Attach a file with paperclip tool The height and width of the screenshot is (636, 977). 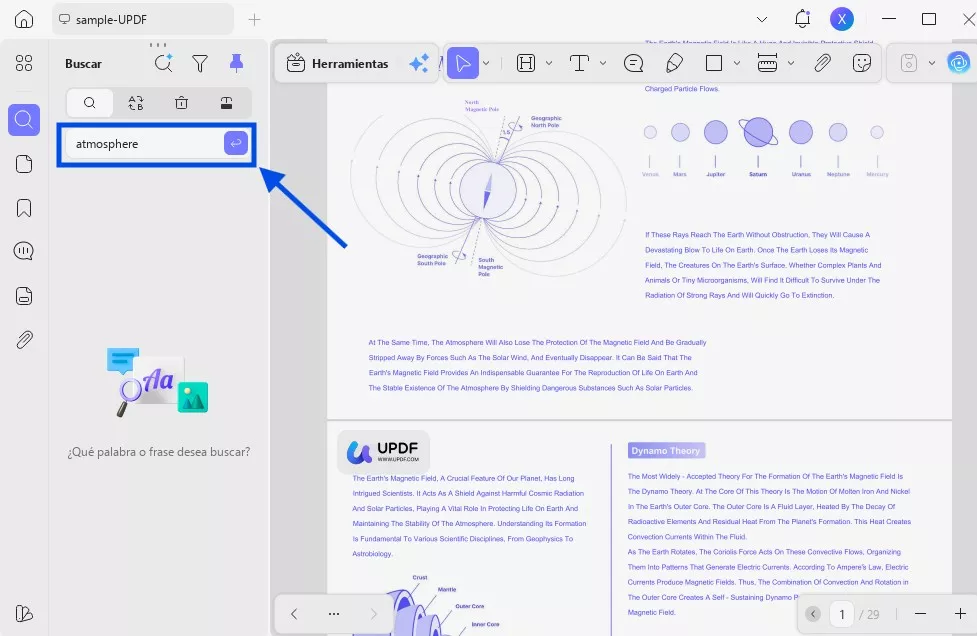(x=822, y=63)
